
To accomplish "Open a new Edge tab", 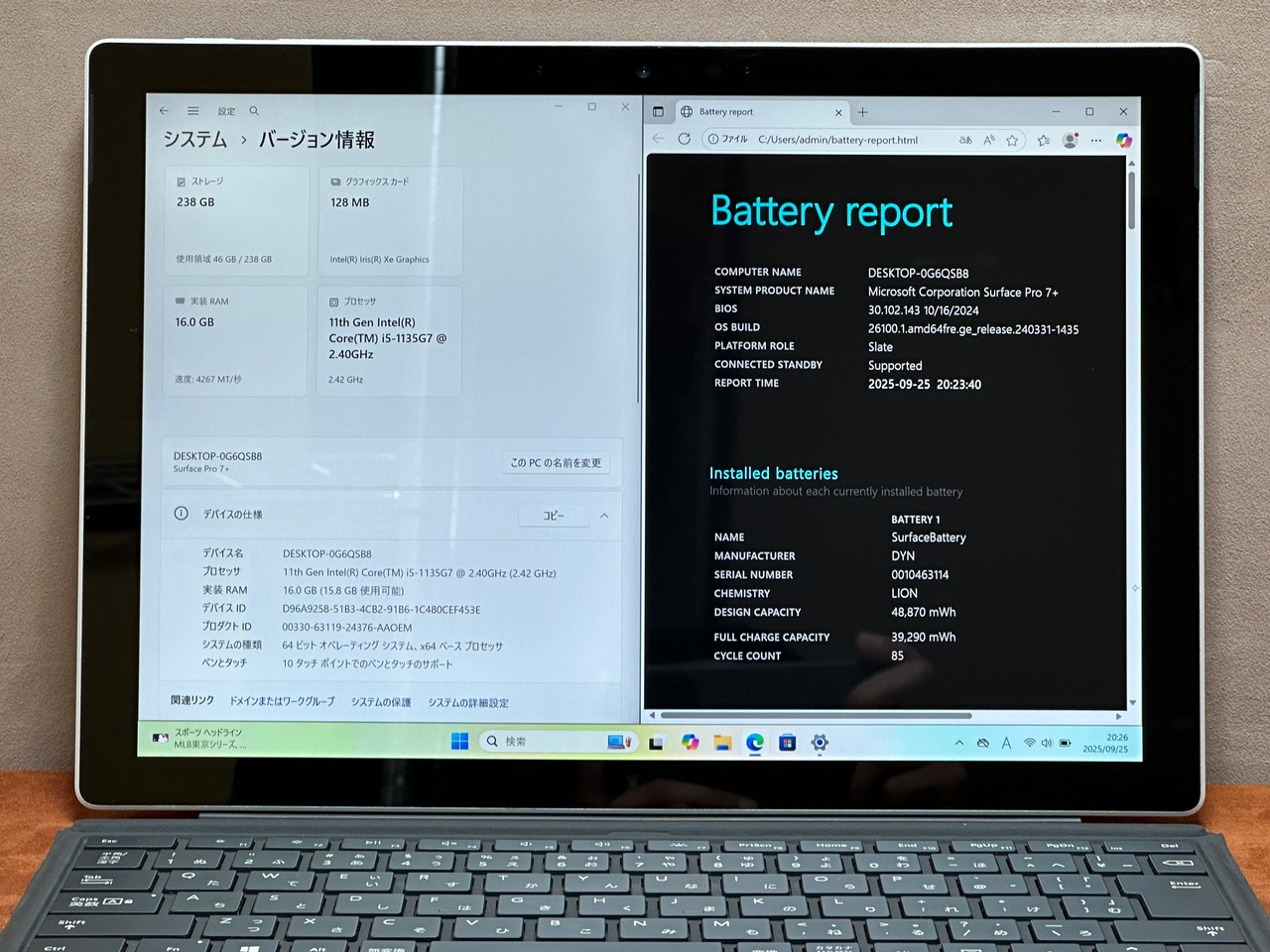I will [x=863, y=112].
